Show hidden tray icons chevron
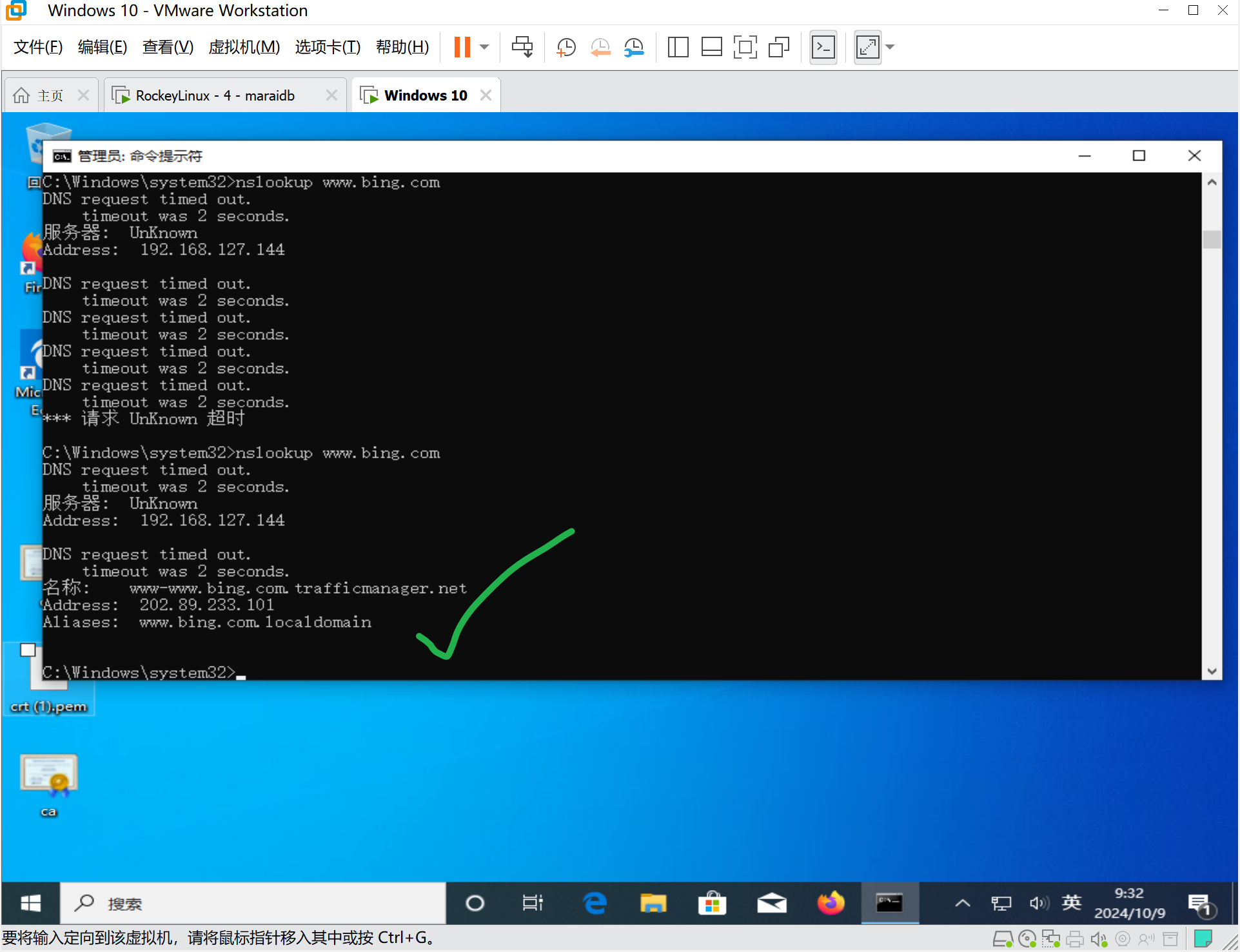The image size is (1240, 952). (962, 903)
